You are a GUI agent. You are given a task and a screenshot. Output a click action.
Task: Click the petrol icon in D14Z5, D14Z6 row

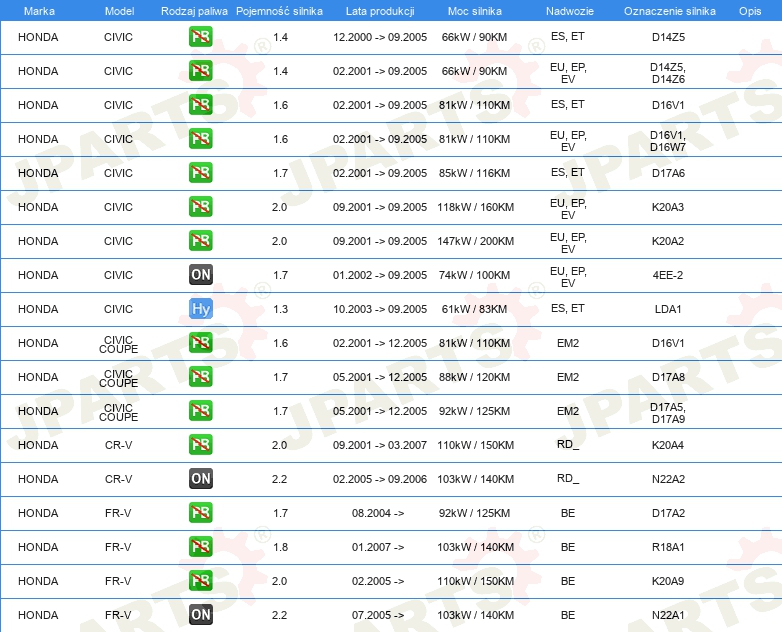[x=200, y=71]
